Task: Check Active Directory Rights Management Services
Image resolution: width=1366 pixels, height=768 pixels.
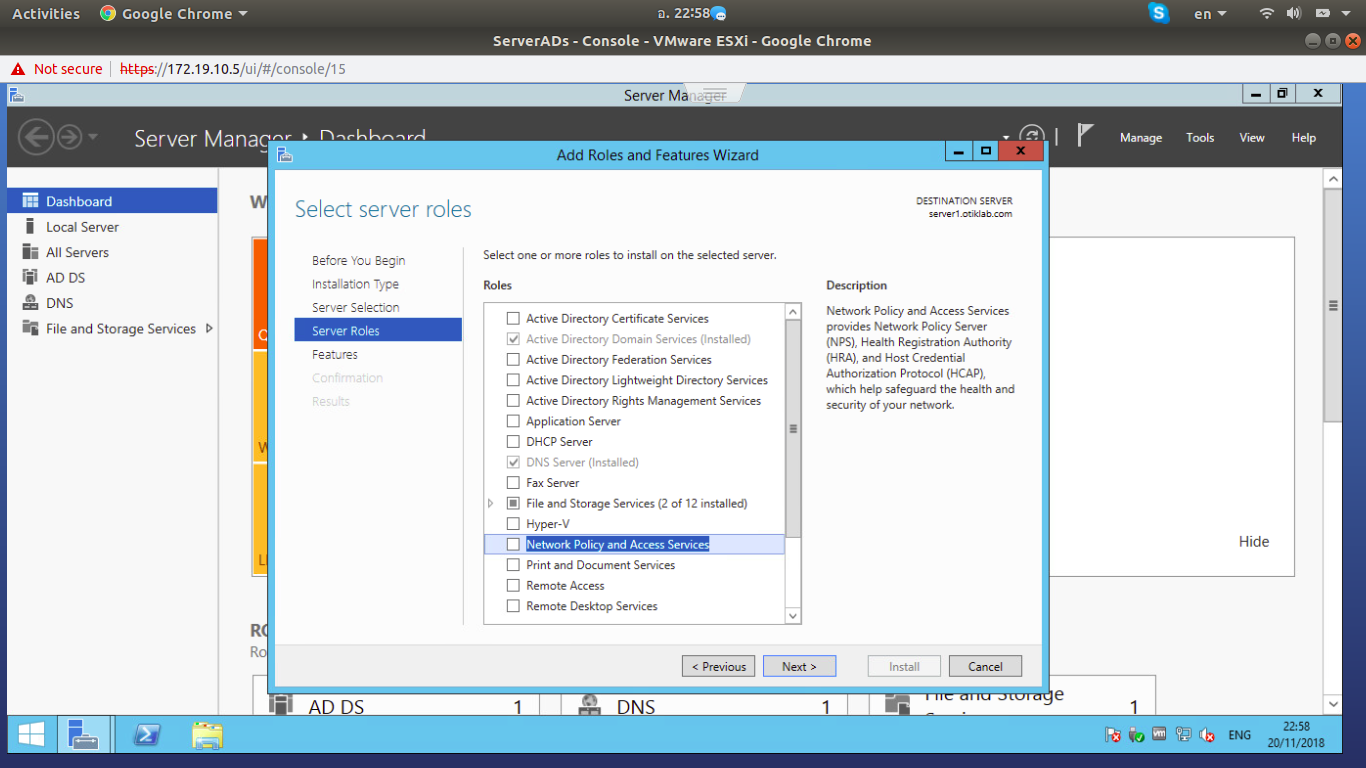Action: tap(513, 400)
